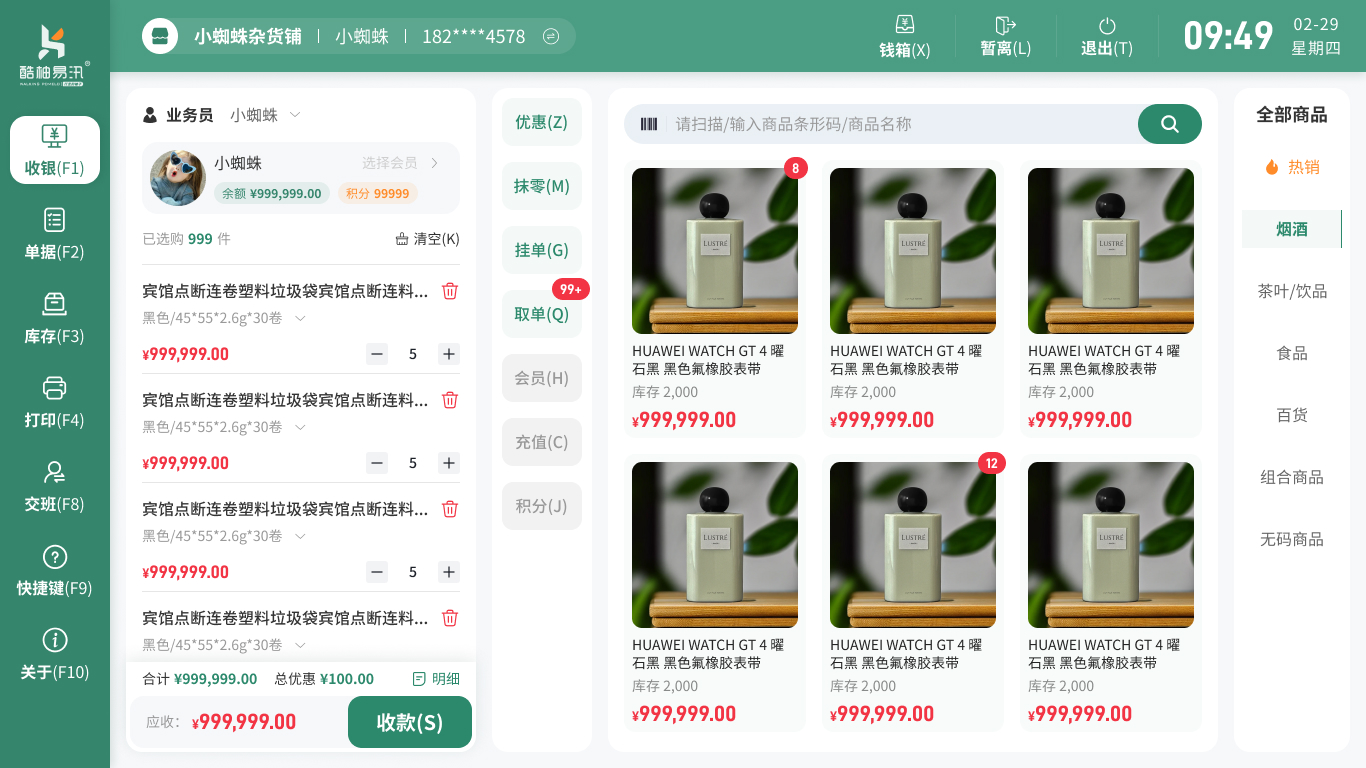Expand spec dropdown of first cart item

click(x=300, y=318)
